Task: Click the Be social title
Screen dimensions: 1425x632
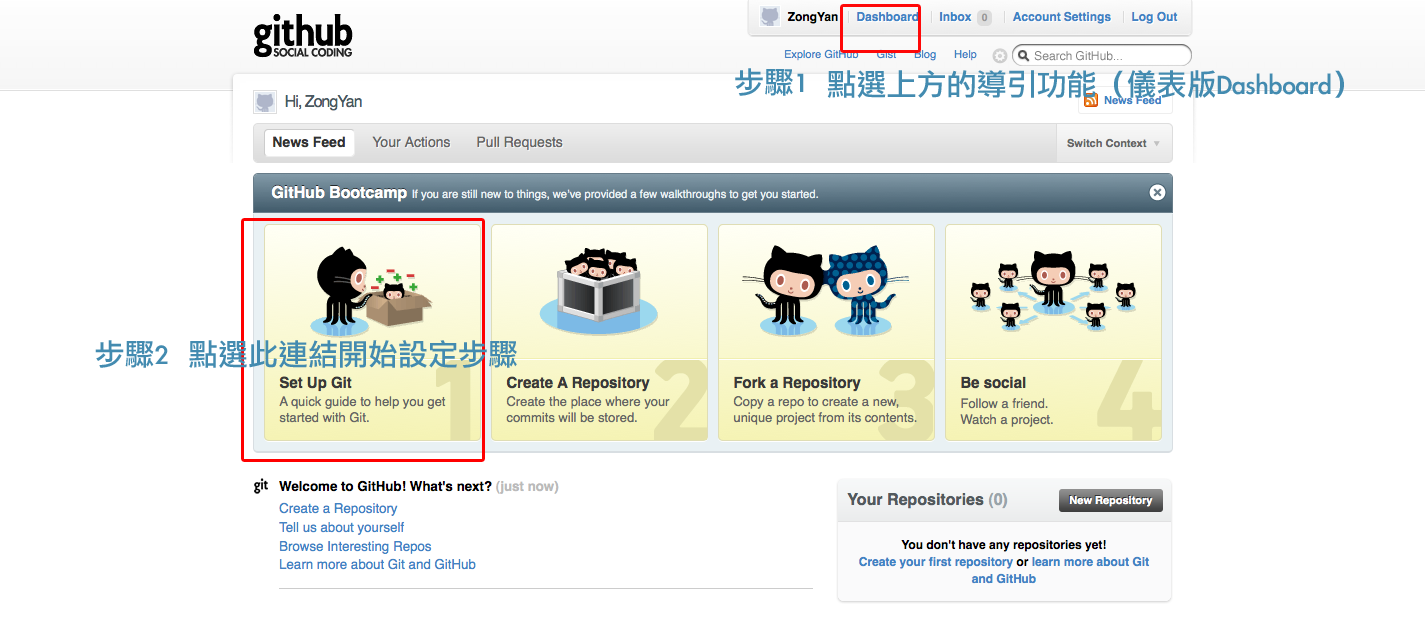Action: 993,383
